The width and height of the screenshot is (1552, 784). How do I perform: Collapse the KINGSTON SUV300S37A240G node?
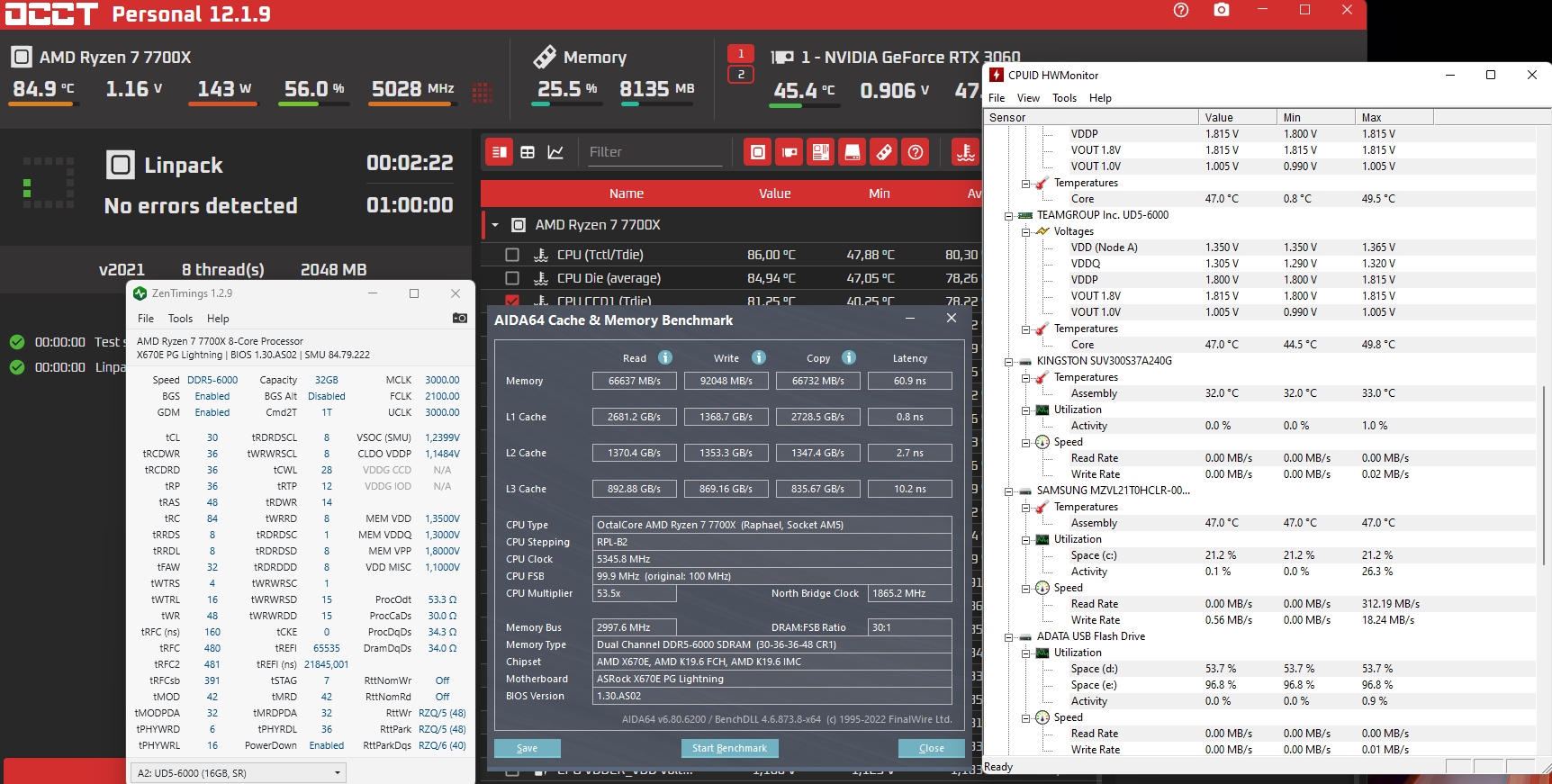[1008, 362]
